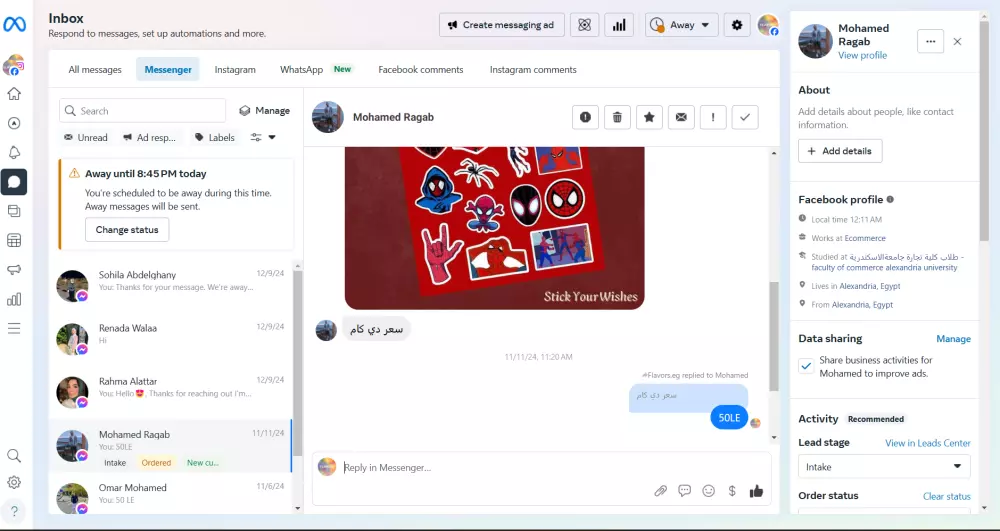Viewport: 1000px width, 531px height.
Task: Click the chat messages scrollbar
Action: (774, 336)
